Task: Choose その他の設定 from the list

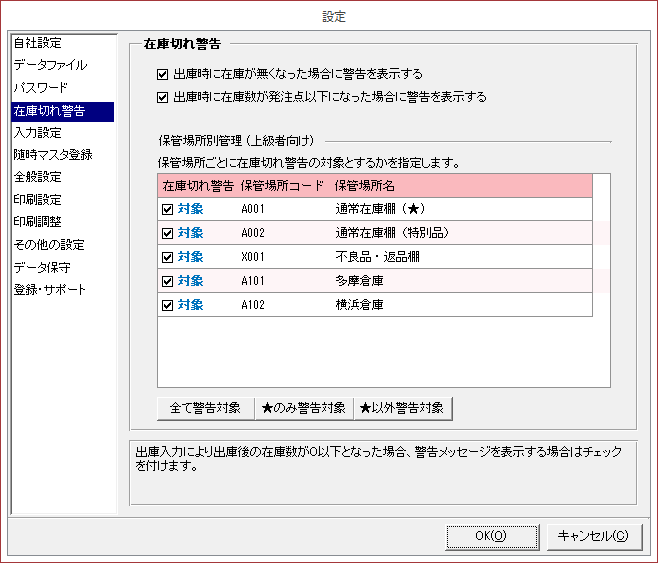Action: [49, 245]
